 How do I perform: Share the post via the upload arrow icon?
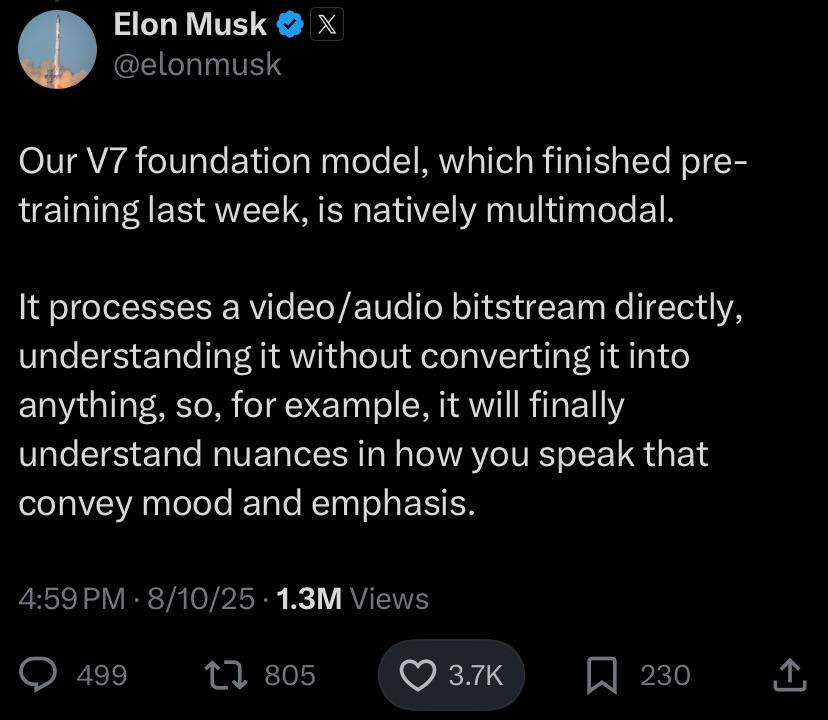coord(789,675)
